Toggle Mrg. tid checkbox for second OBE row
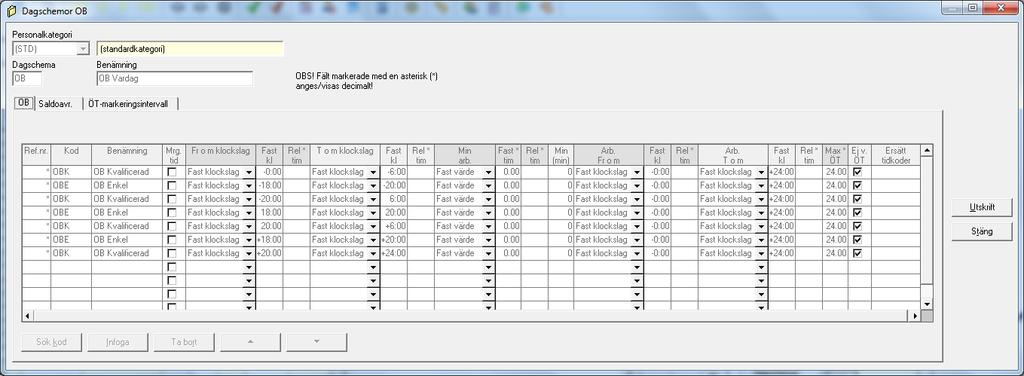This screenshot has width=1024, height=376. click(x=172, y=212)
